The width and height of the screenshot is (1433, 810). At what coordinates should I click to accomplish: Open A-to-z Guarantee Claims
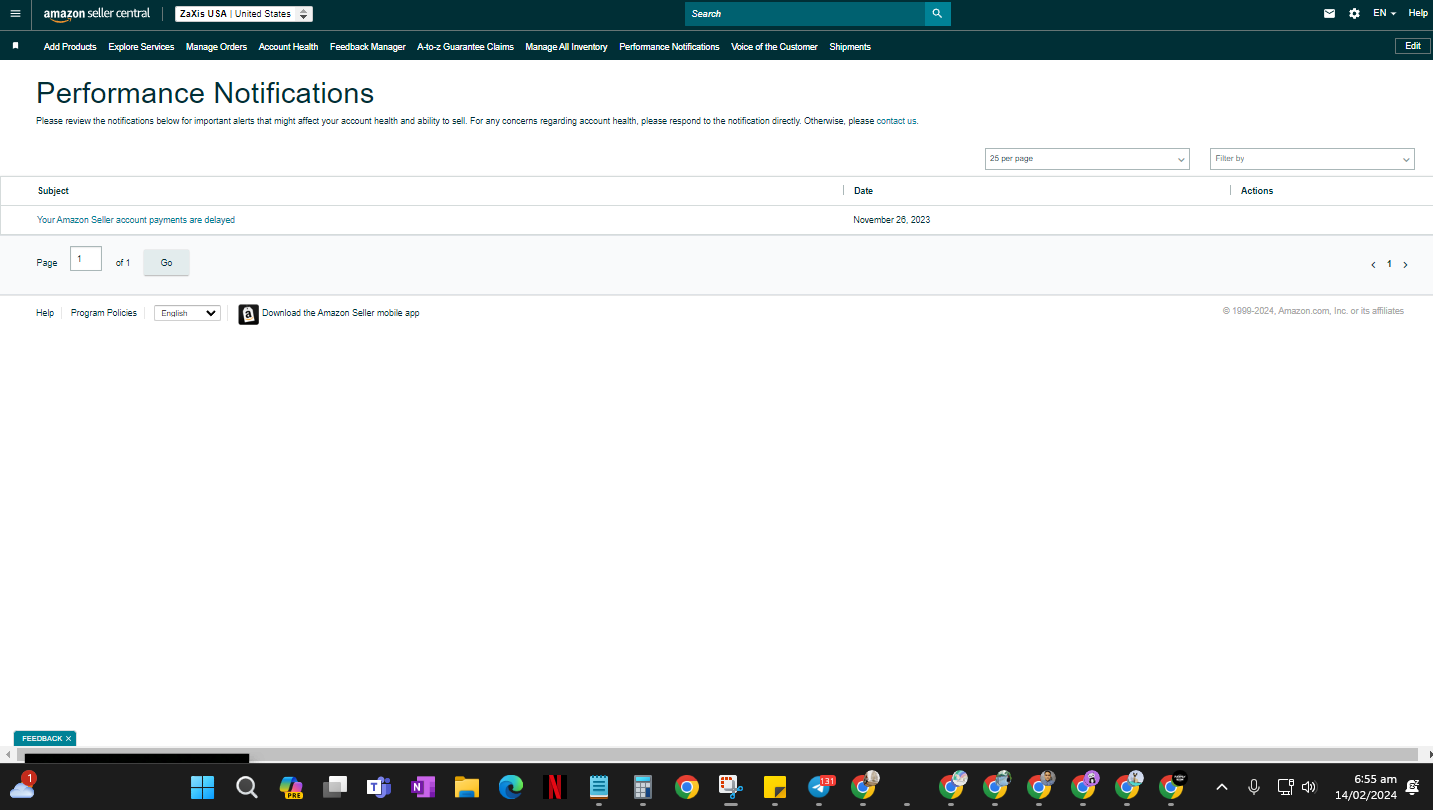pyautogui.click(x=465, y=47)
